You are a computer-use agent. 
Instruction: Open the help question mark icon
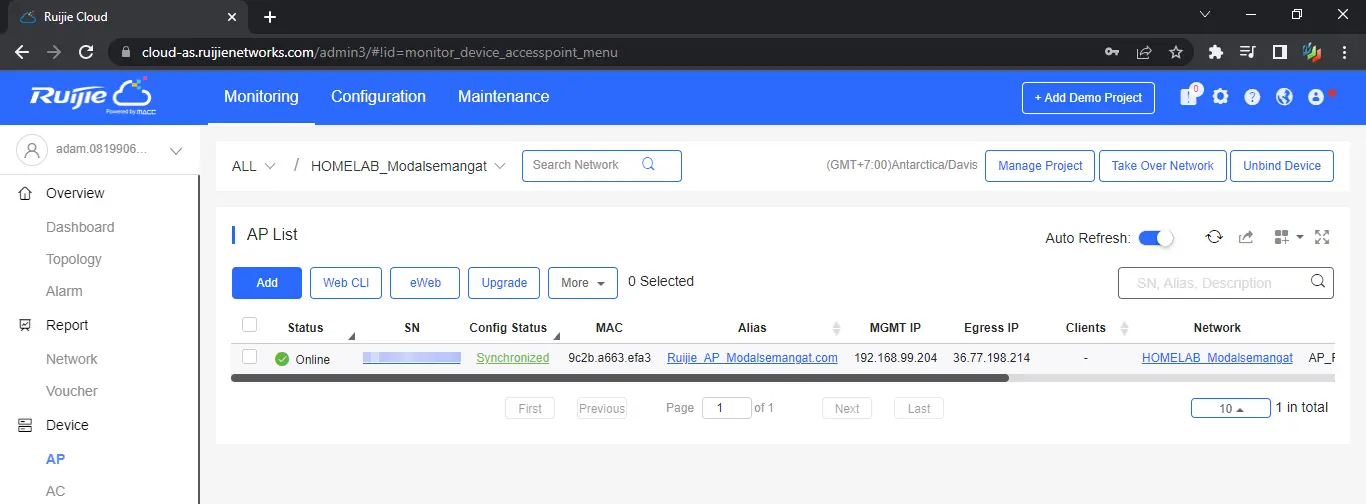(1252, 97)
